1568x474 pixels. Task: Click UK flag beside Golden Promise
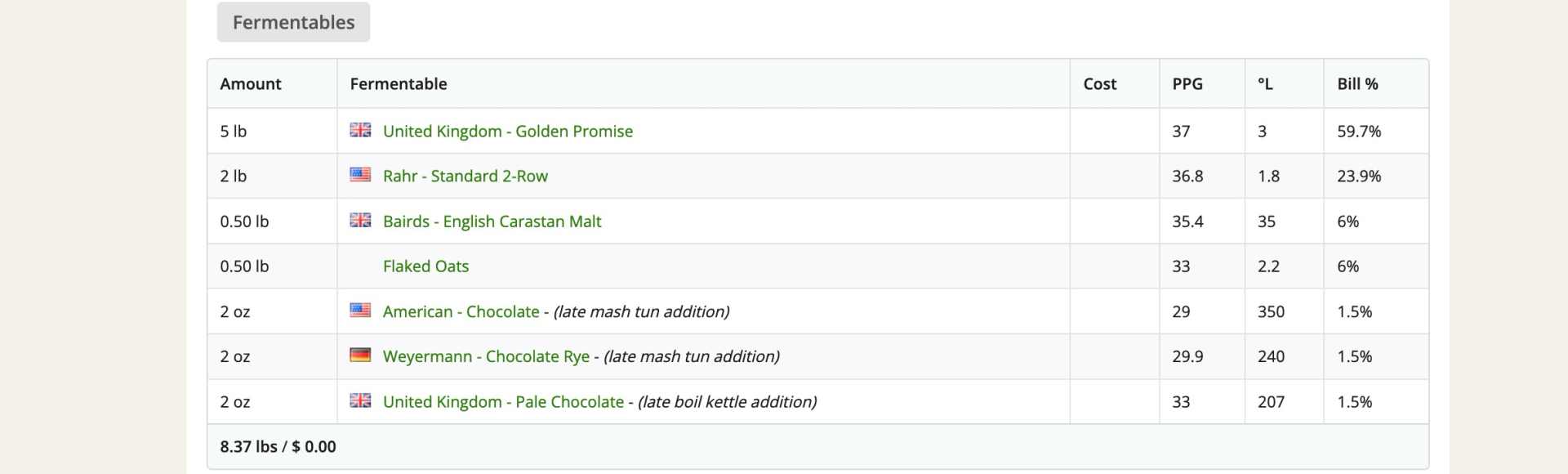[x=360, y=130]
